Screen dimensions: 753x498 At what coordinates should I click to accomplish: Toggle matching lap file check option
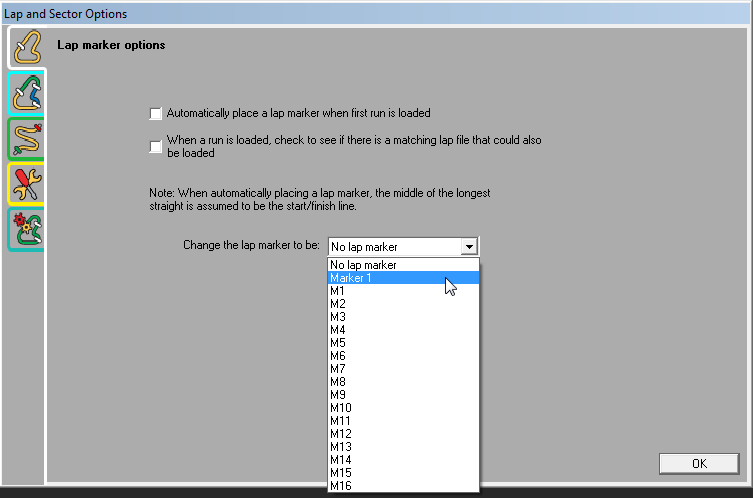(155, 147)
